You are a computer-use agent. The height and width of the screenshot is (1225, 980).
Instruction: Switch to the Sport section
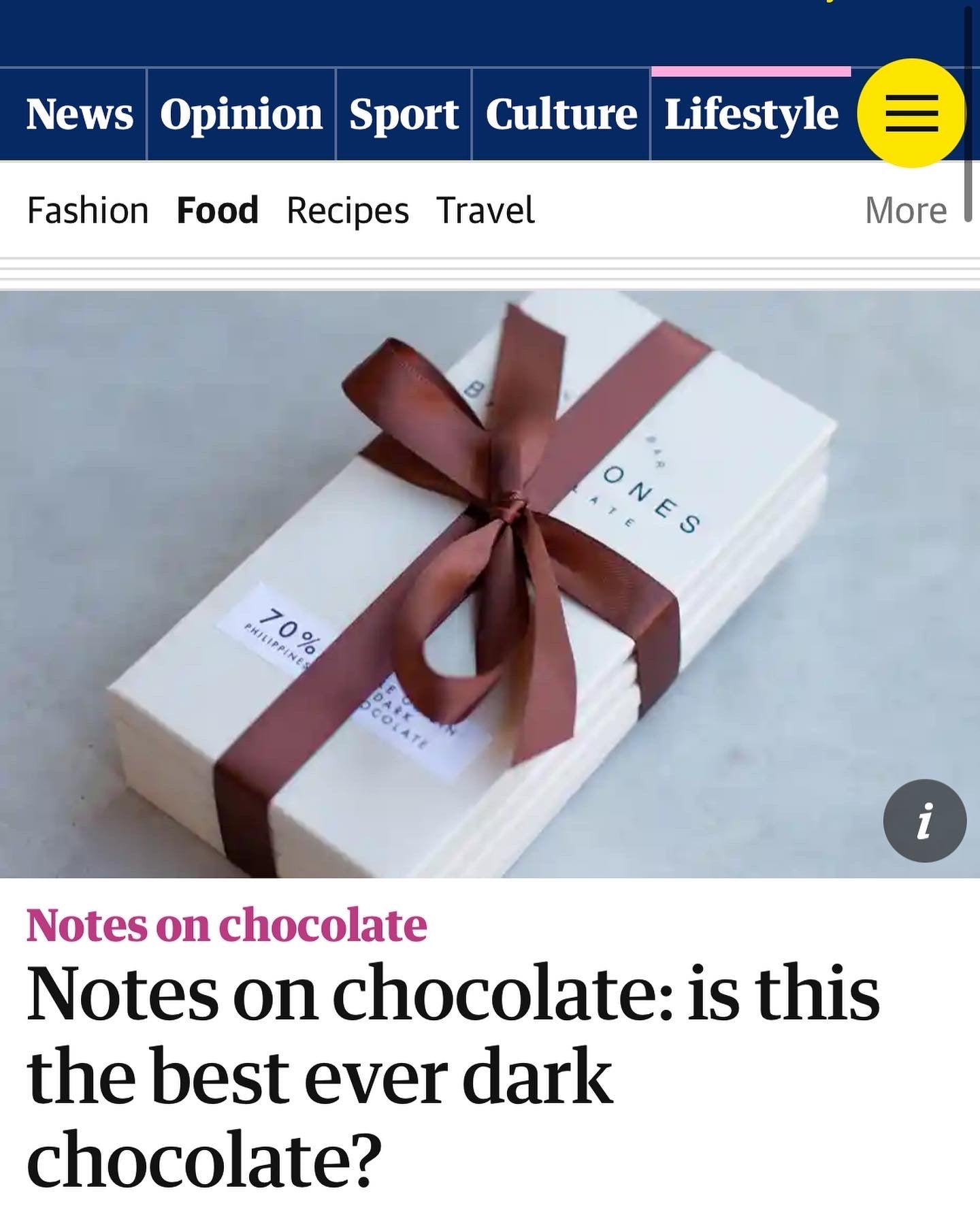click(404, 114)
